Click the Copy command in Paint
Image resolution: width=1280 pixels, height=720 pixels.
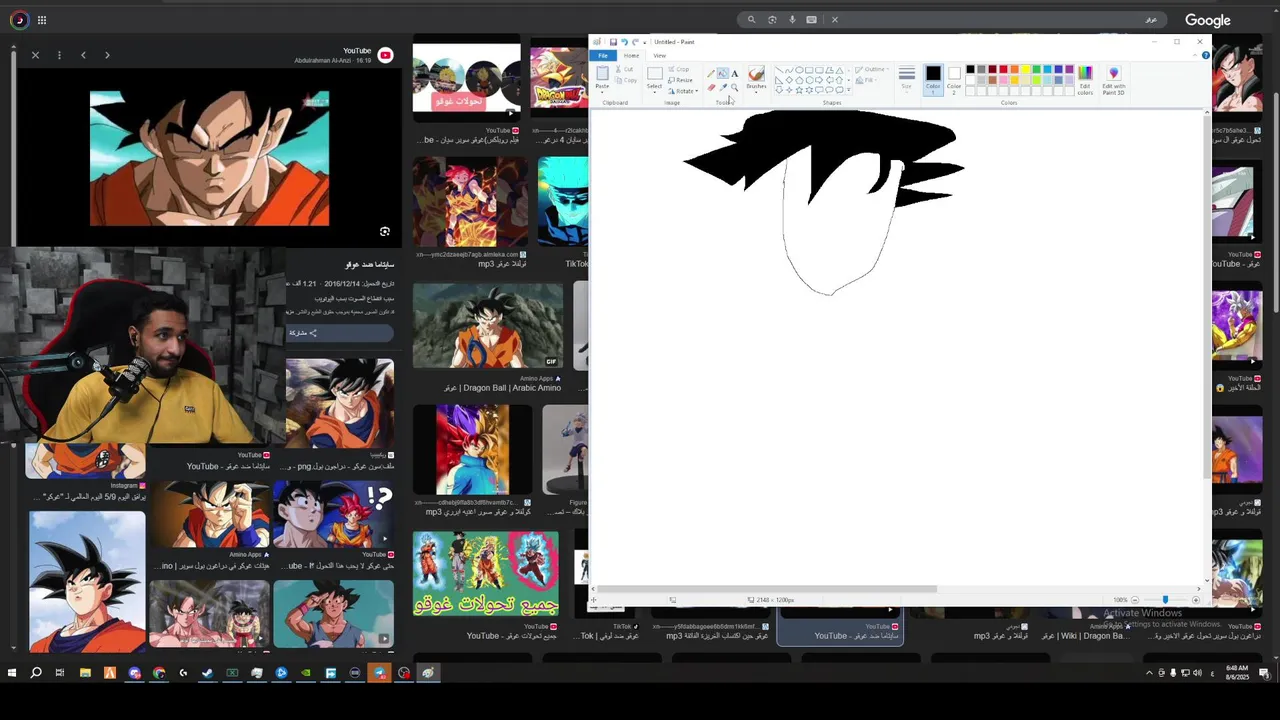coord(626,80)
